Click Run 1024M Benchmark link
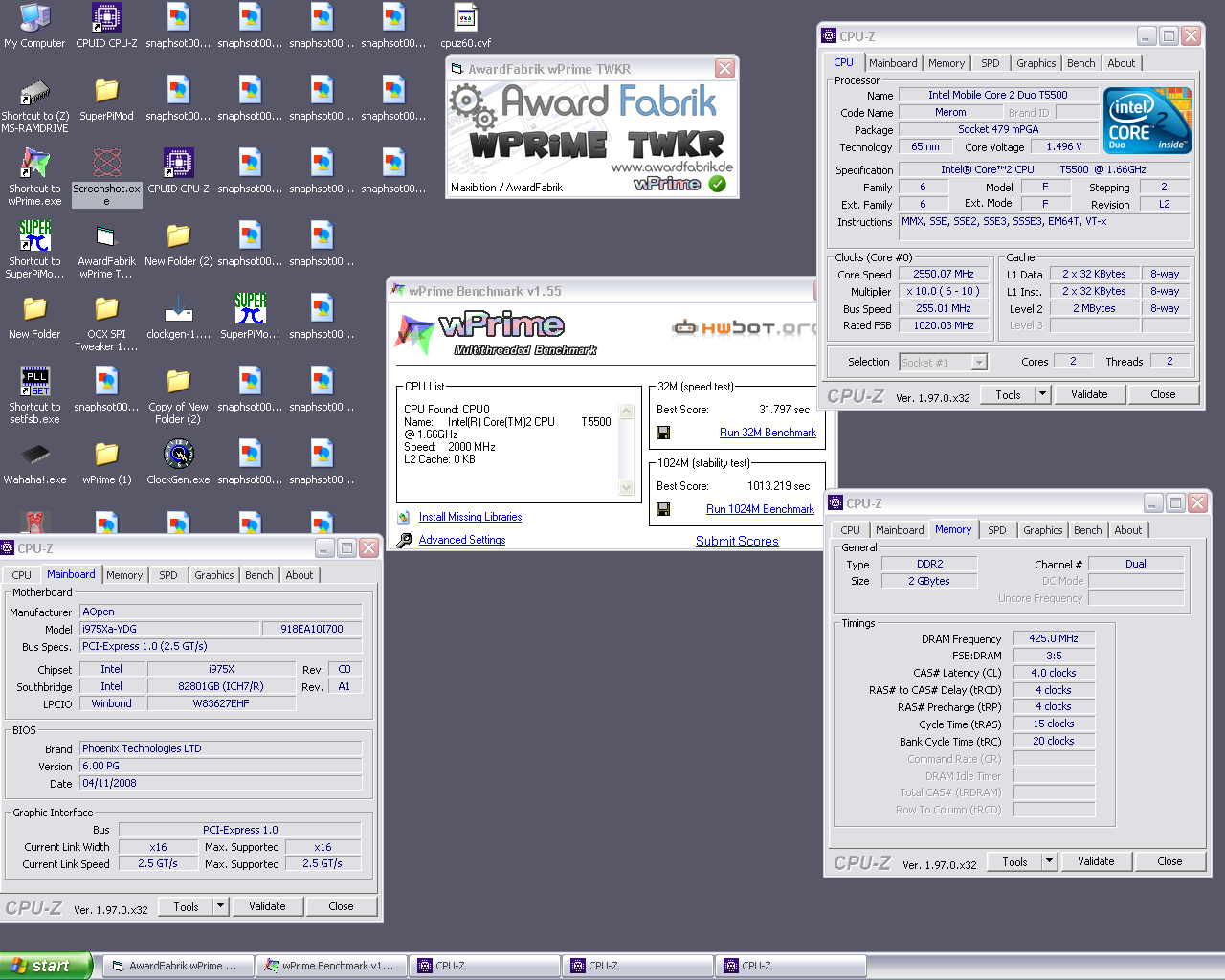1225x980 pixels. point(760,509)
